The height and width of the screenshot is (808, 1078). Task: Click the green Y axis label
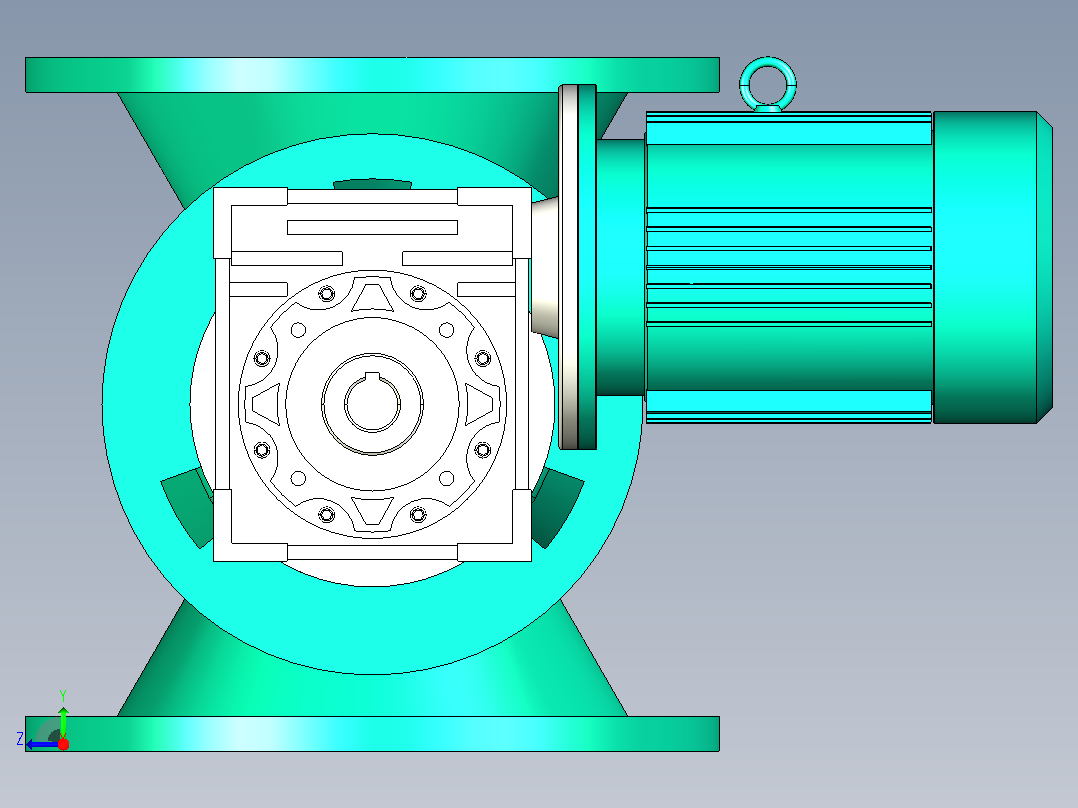click(63, 695)
